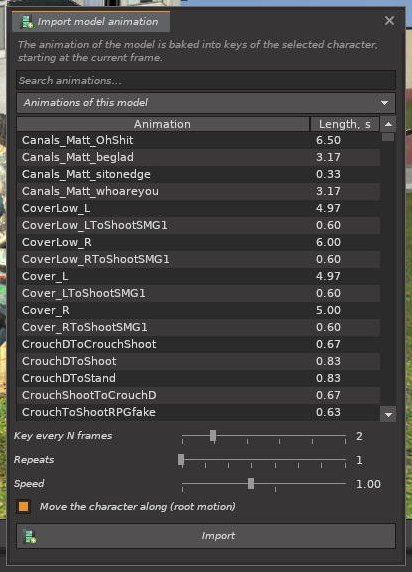Select the CoverLow_R animation row

pos(198,242)
